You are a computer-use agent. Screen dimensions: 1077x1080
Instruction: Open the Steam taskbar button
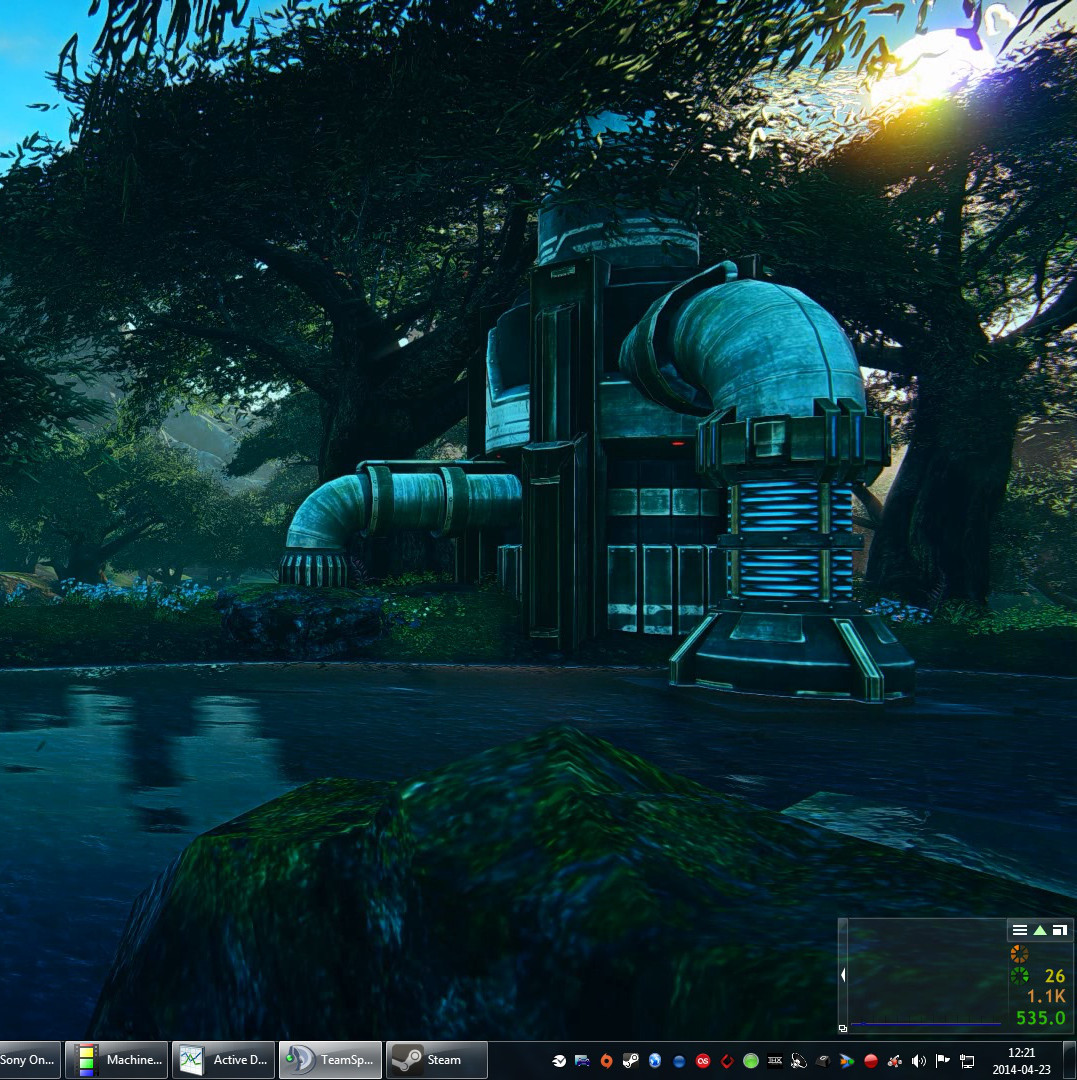pyautogui.click(x=436, y=1060)
